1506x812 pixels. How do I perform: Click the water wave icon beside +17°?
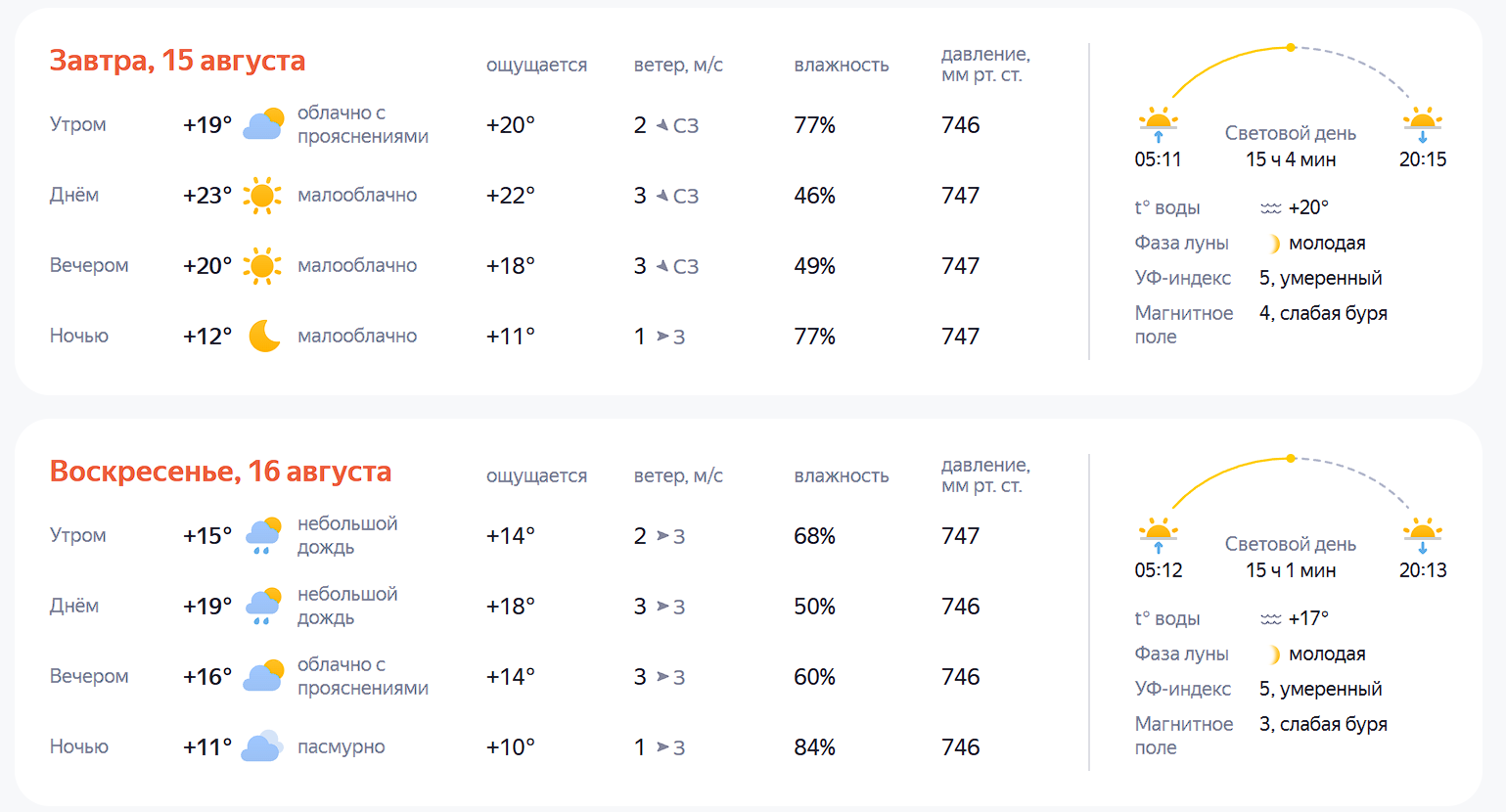[x=1270, y=619]
